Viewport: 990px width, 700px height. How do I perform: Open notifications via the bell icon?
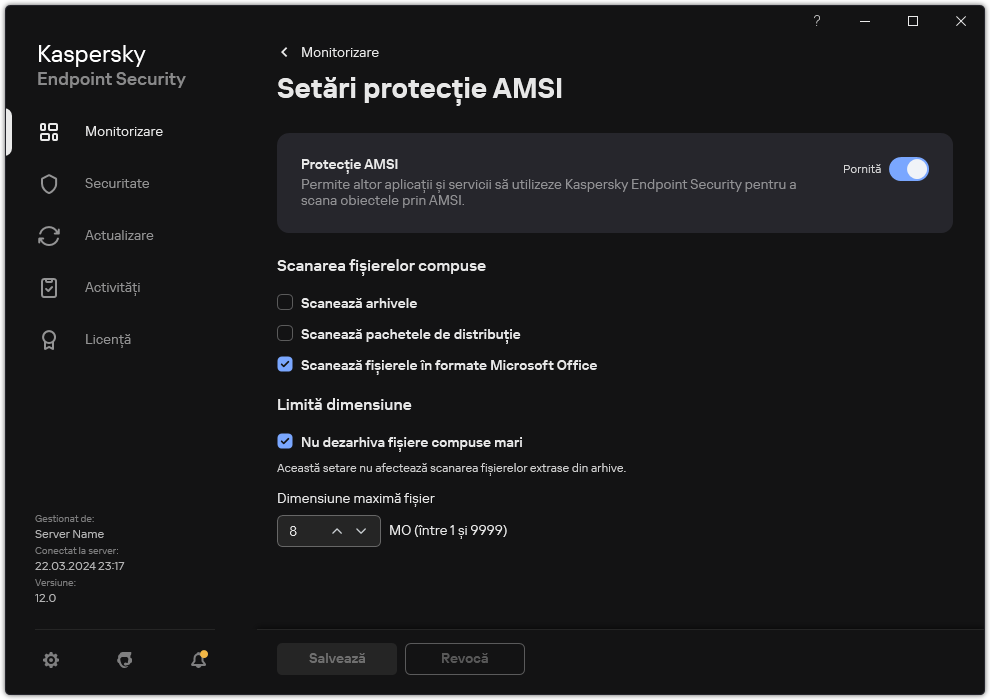199,659
